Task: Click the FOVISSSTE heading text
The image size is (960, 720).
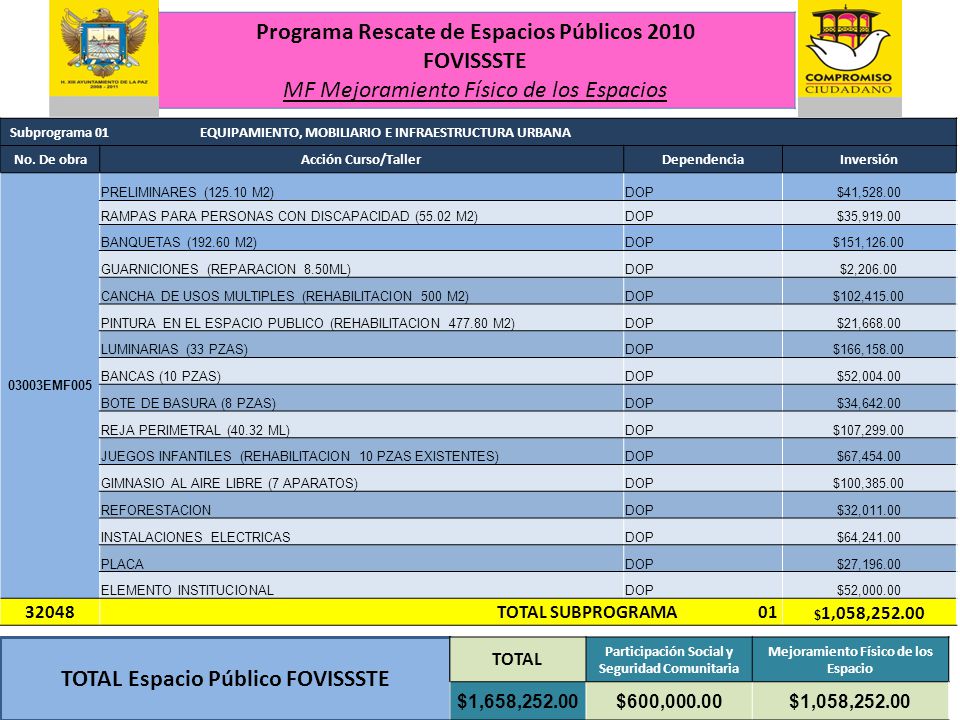Action: click(x=474, y=61)
